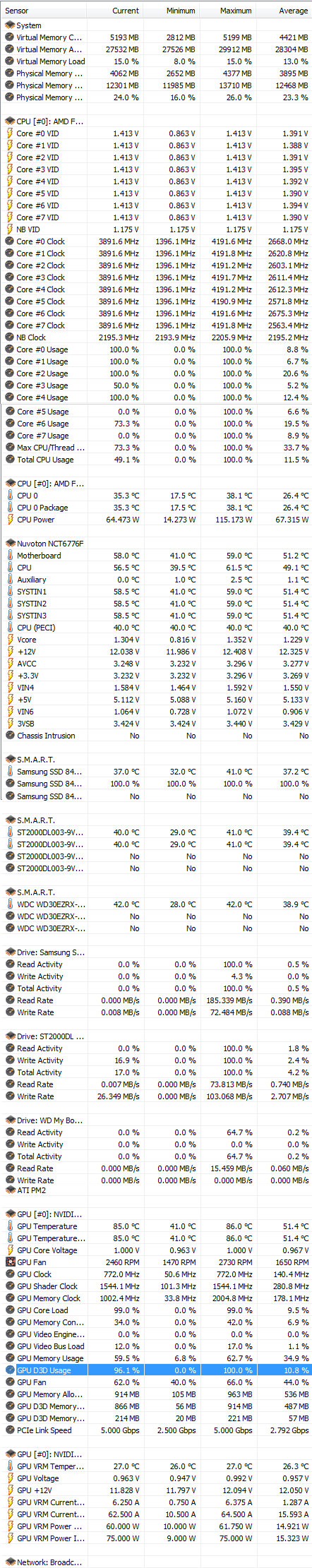Select the GPU Fan icon showing 2460 RPM
Screen dimensions: 312x1568
10,1262
